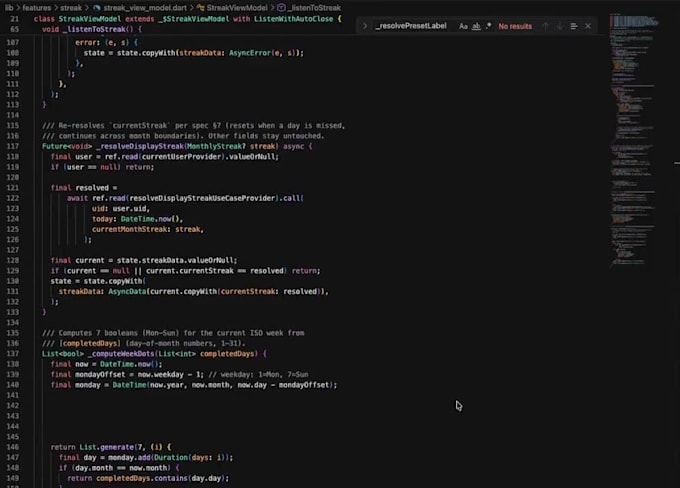Click '_computeWeekDots' method name on line 137
This screenshot has width=680, height=488.
121,354
